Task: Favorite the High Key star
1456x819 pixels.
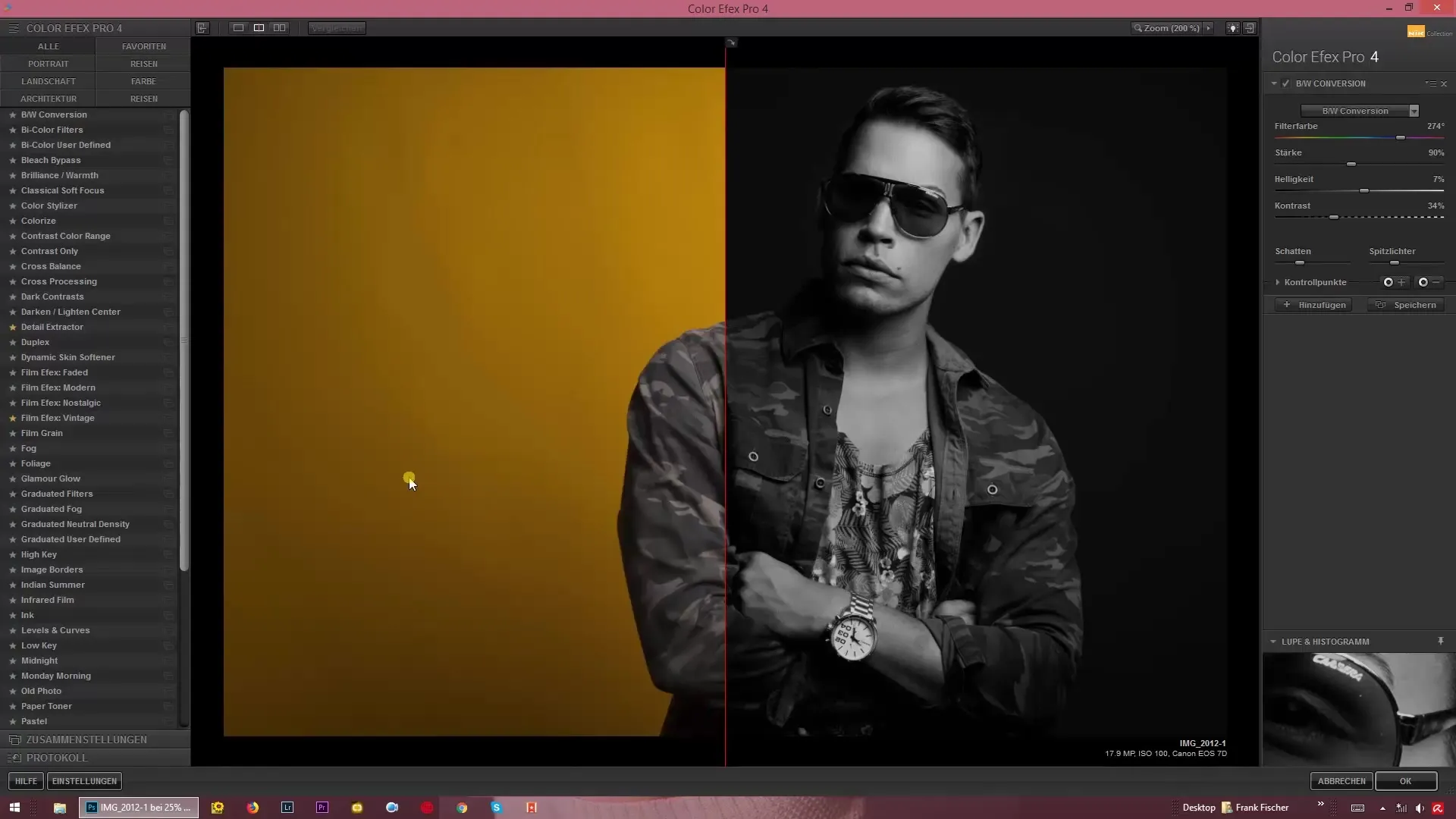Action: [x=12, y=555]
